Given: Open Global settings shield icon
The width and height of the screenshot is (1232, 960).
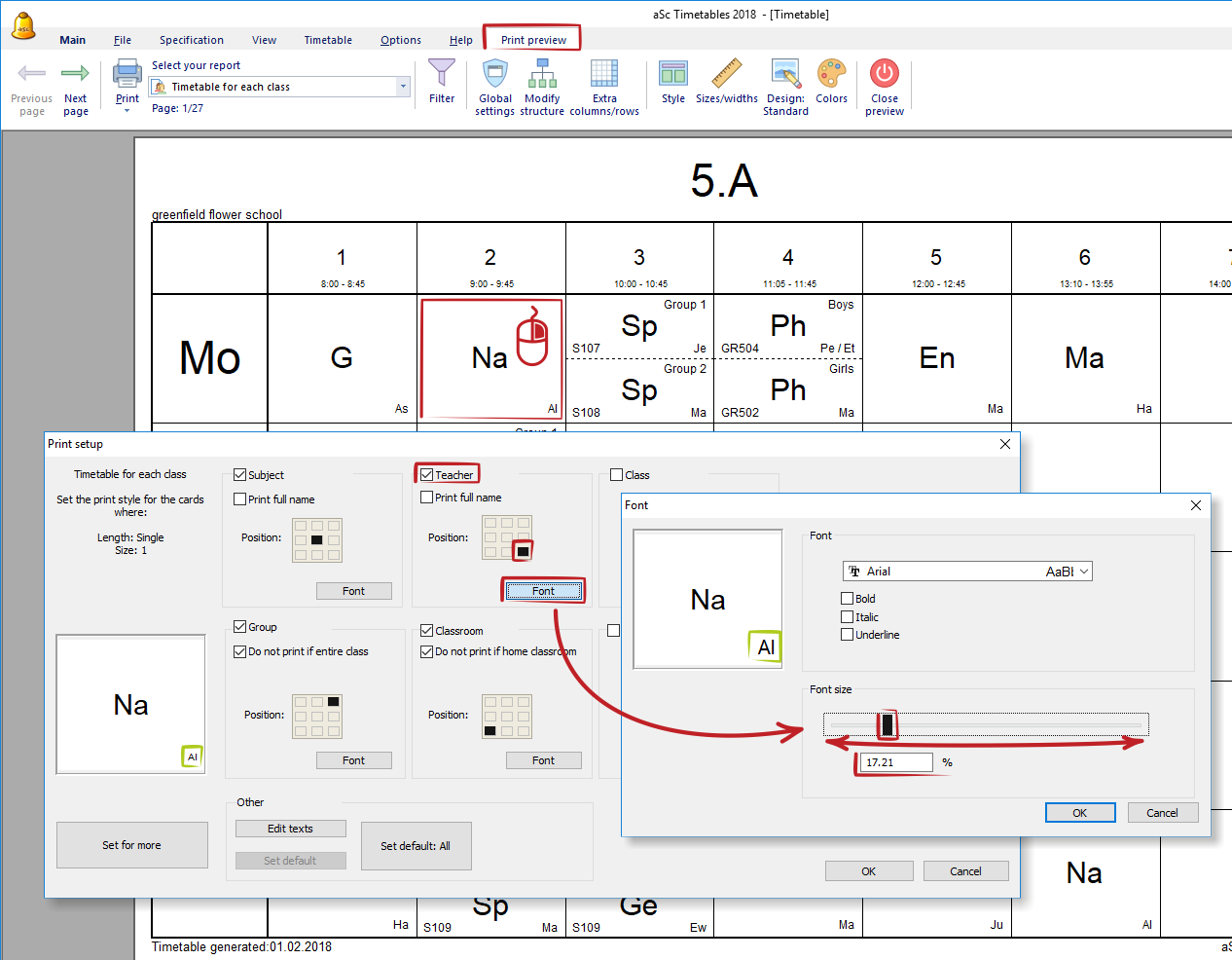Looking at the screenshot, I should pos(495,75).
